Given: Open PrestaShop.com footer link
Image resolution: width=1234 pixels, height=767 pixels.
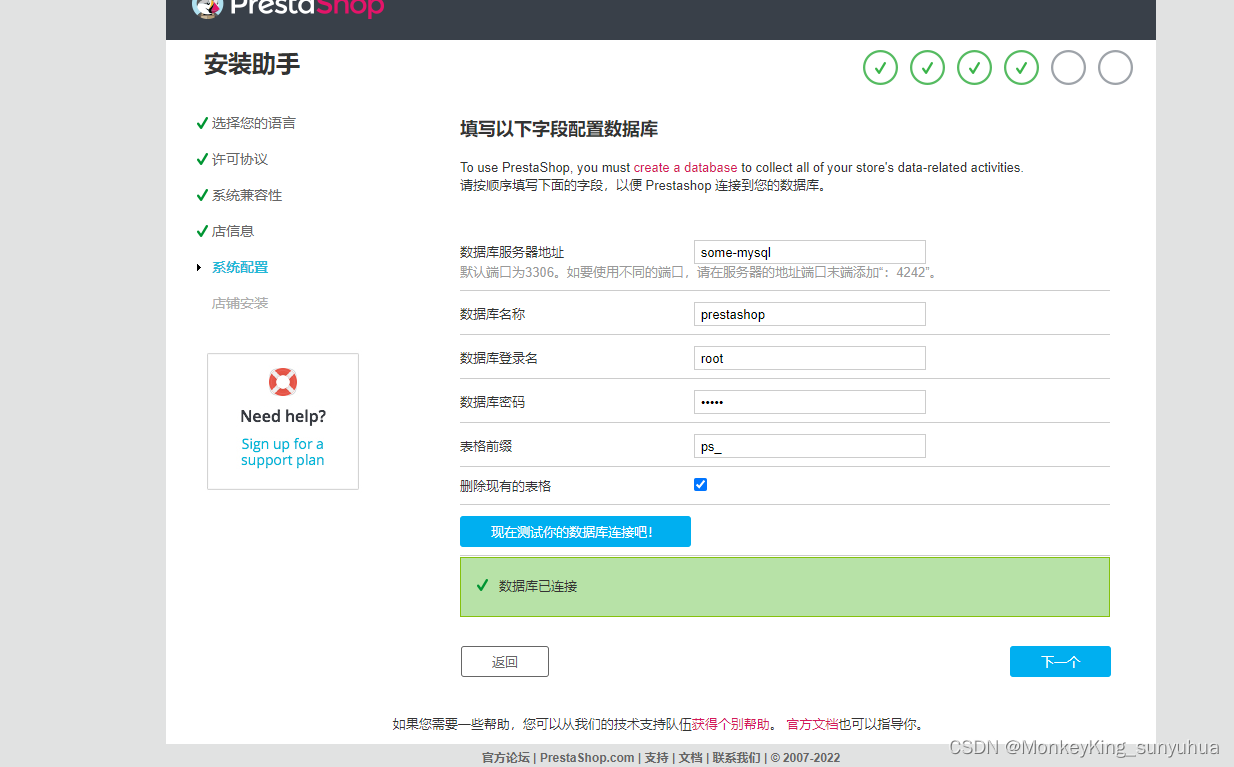Looking at the screenshot, I should (x=587, y=758).
